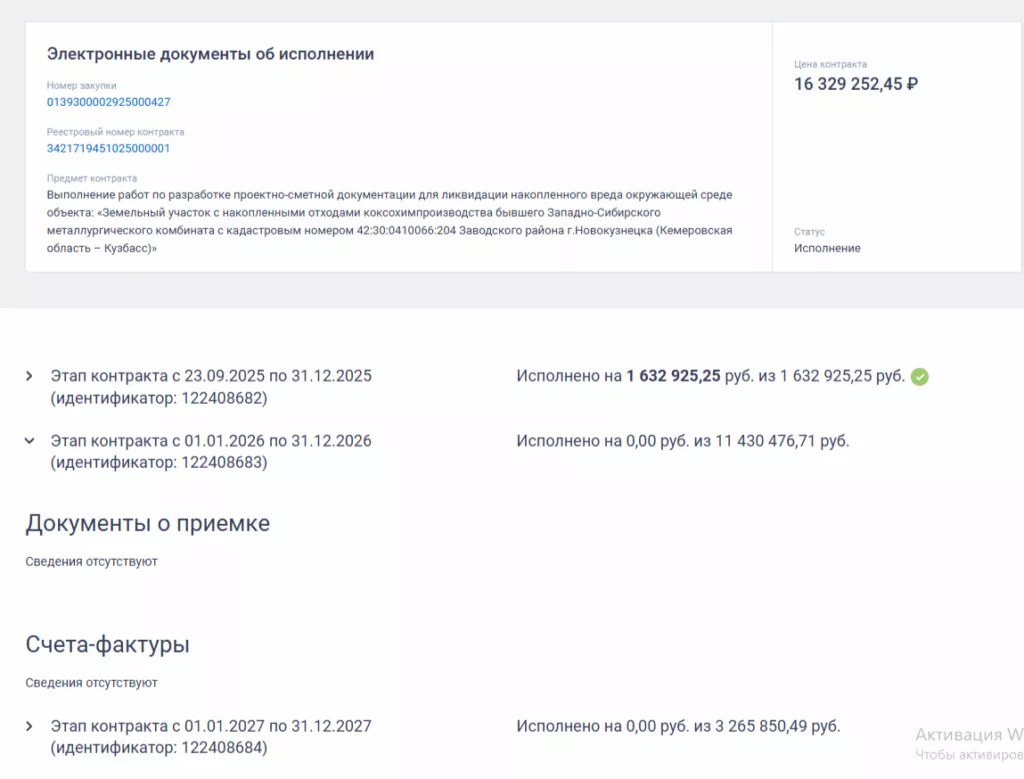Collapse the stage starting 01.01.2026
Image resolution: width=1024 pixels, height=779 pixels.
coord(30,440)
